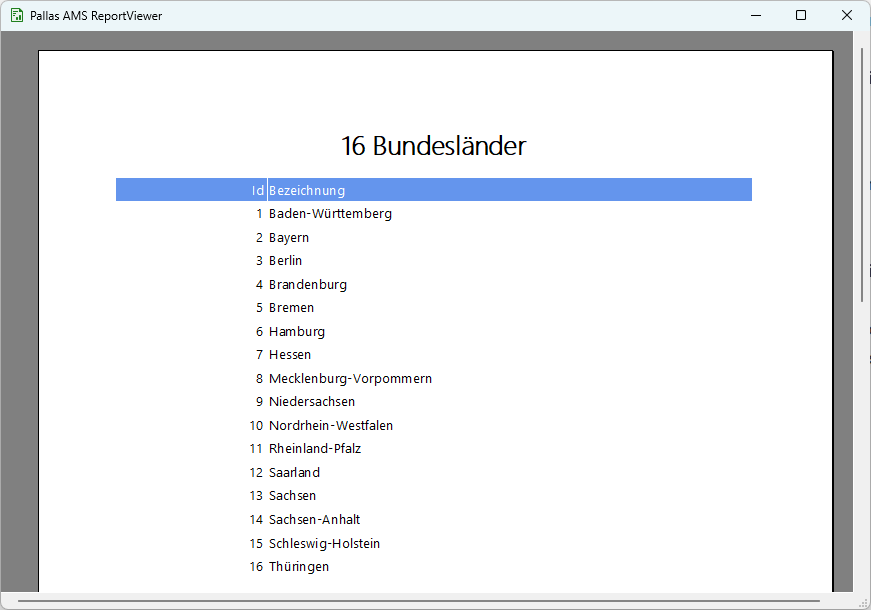Select the Bayern entry
The width and height of the screenshot is (871, 610).
point(289,238)
